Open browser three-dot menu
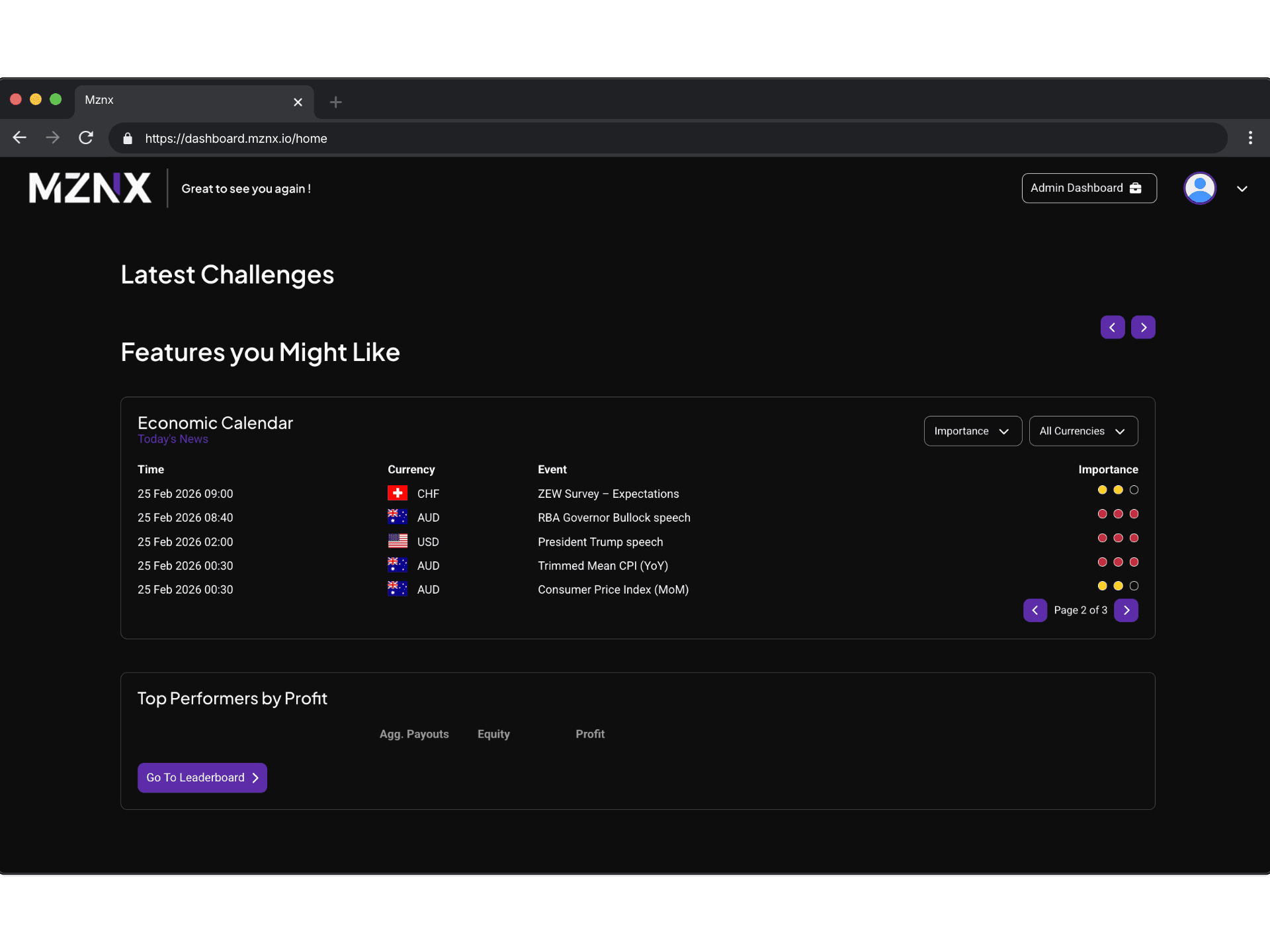The image size is (1270, 952). click(x=1249, y=138)
